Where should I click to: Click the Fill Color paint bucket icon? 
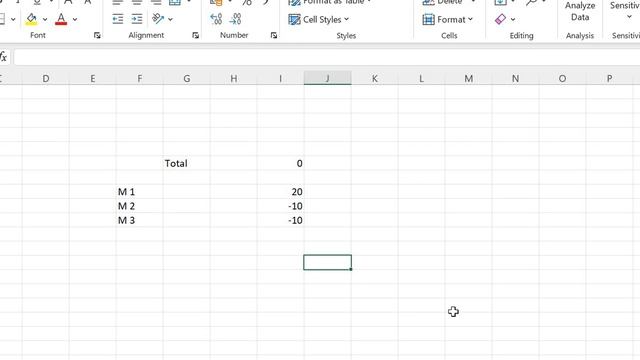click(x=31, y=19)
